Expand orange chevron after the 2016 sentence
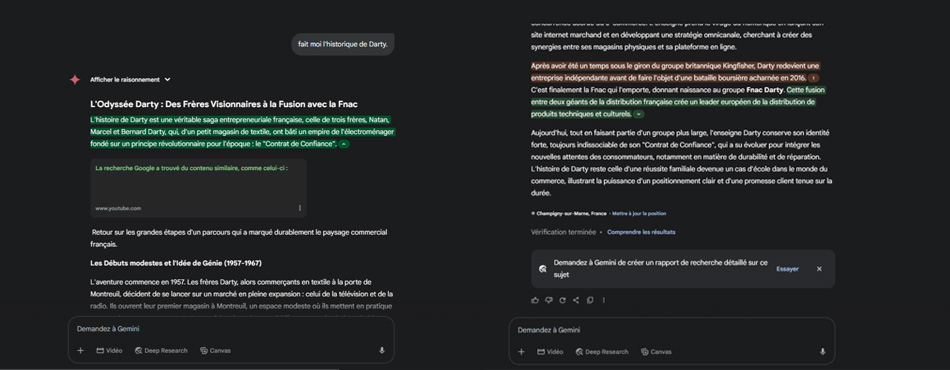Screen dimensions: 950x370 click(x=813, y=78)
